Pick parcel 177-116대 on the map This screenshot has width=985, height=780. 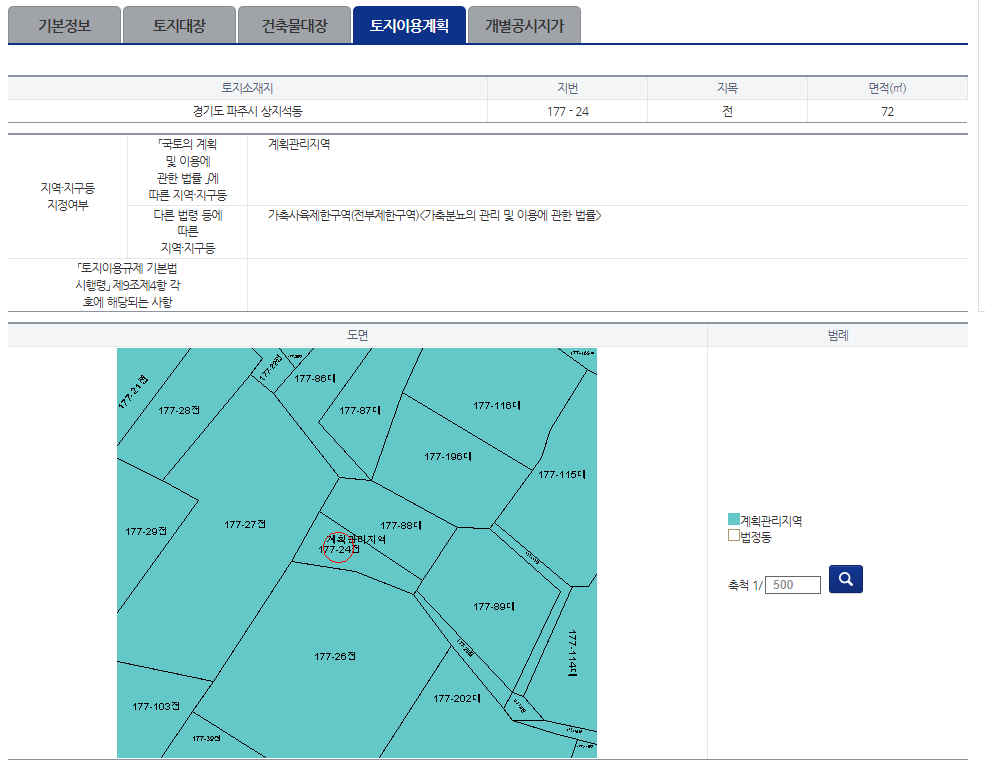pos(497,405)
